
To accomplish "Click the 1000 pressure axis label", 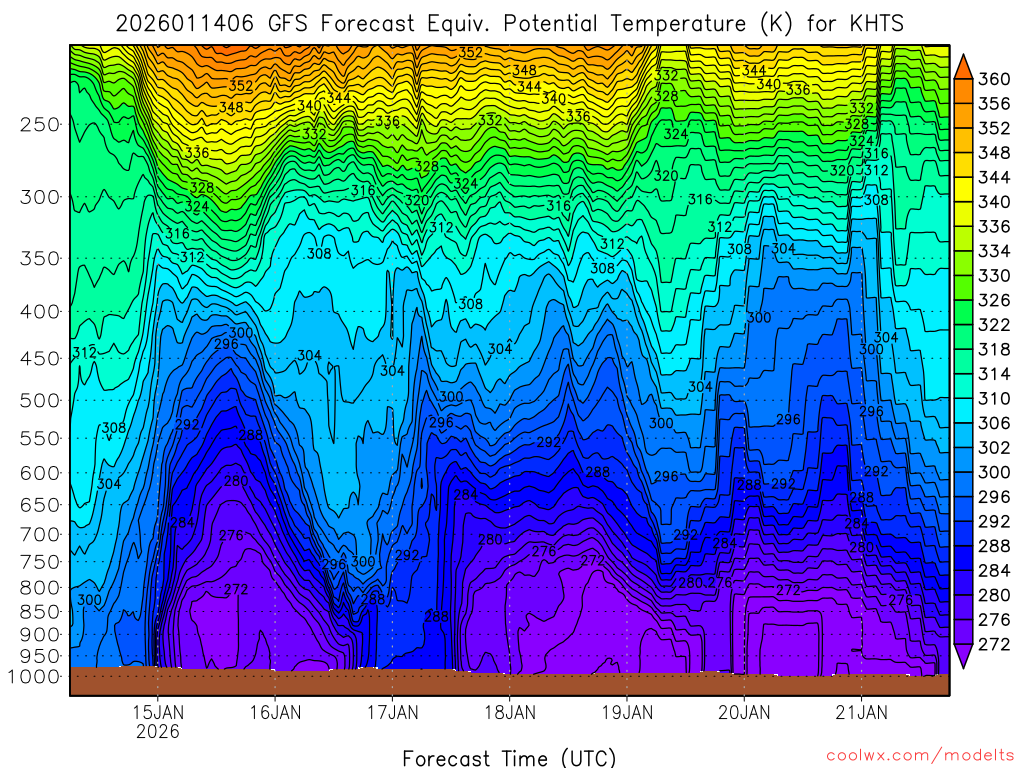I will [34, 677].
